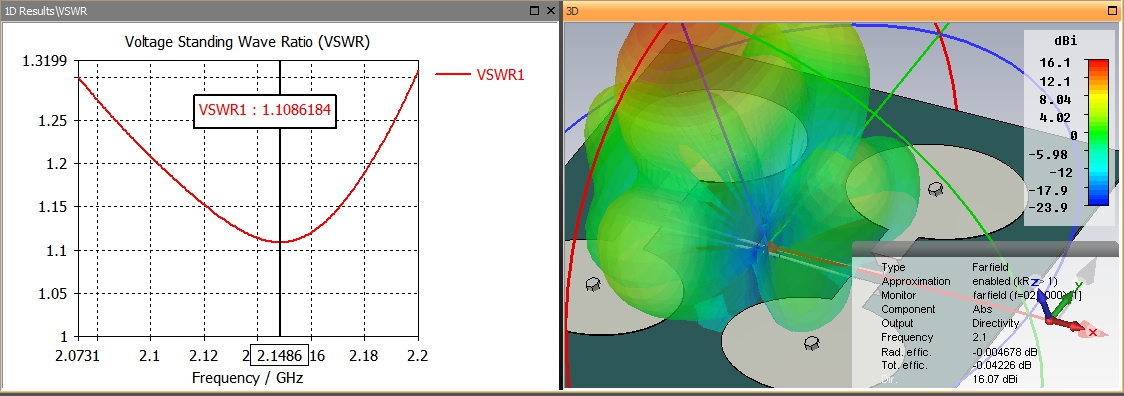This screenshot has width=1124, height=396.
Task: Click the Directivity output value in info box
Action: (996, 324)
